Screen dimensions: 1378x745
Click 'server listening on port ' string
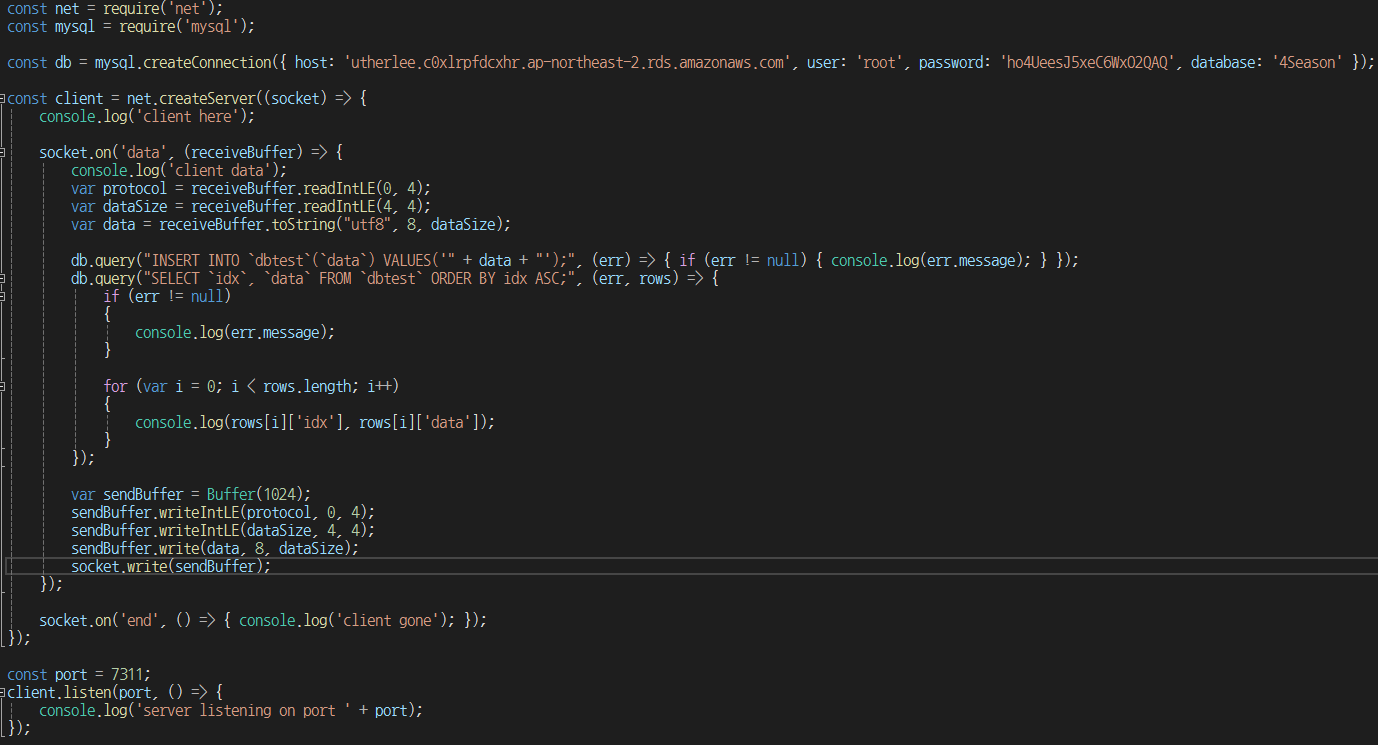click(243, 711)
